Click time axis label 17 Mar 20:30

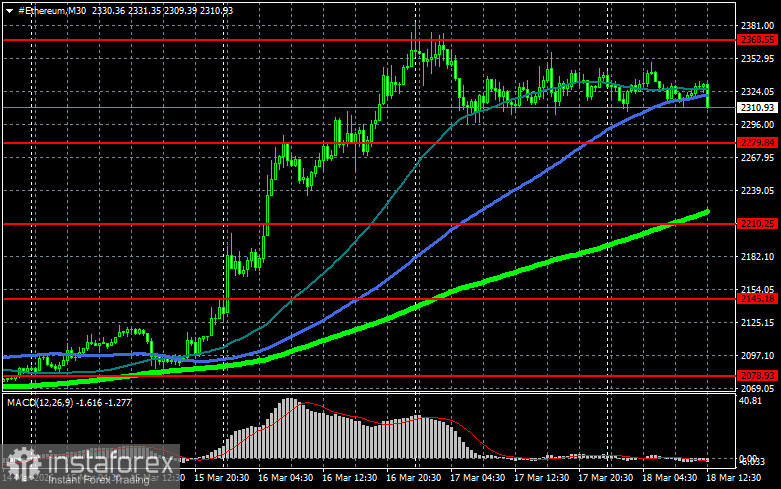[x=606, y=478]
